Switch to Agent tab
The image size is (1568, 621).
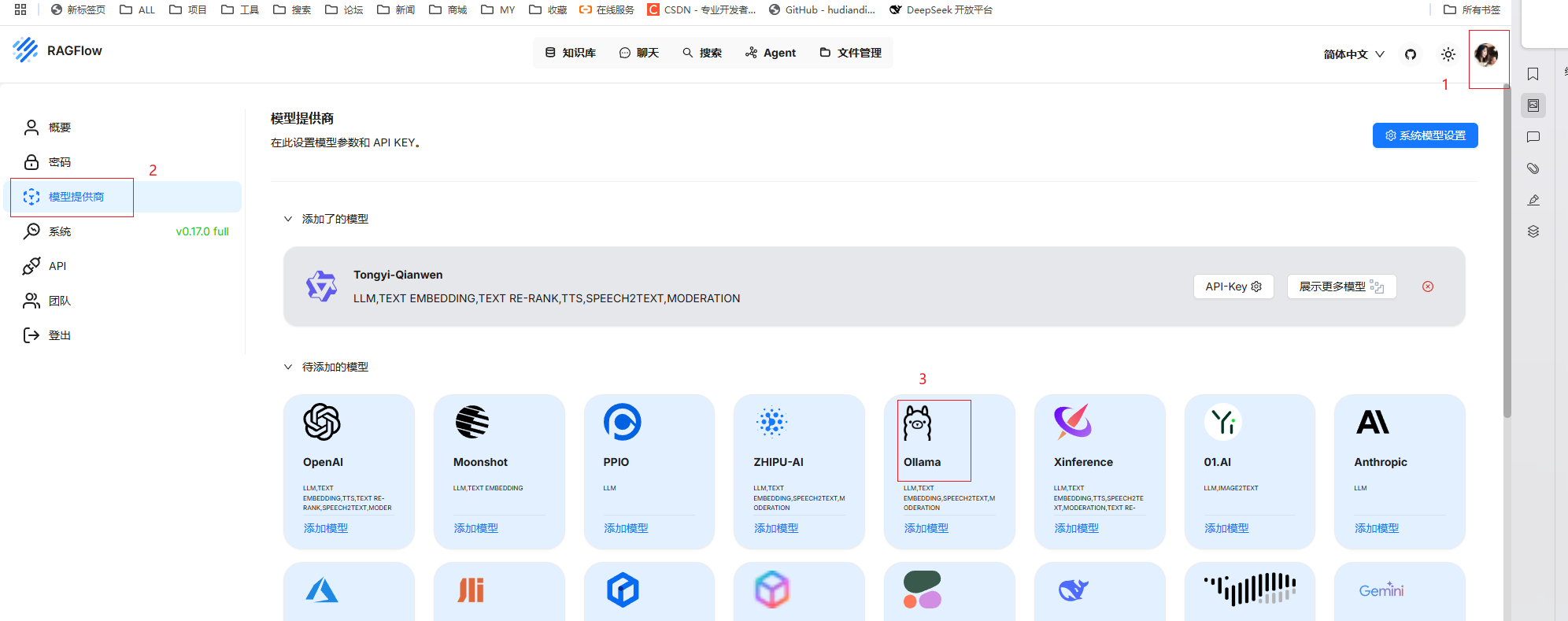(x=771, y=53)
